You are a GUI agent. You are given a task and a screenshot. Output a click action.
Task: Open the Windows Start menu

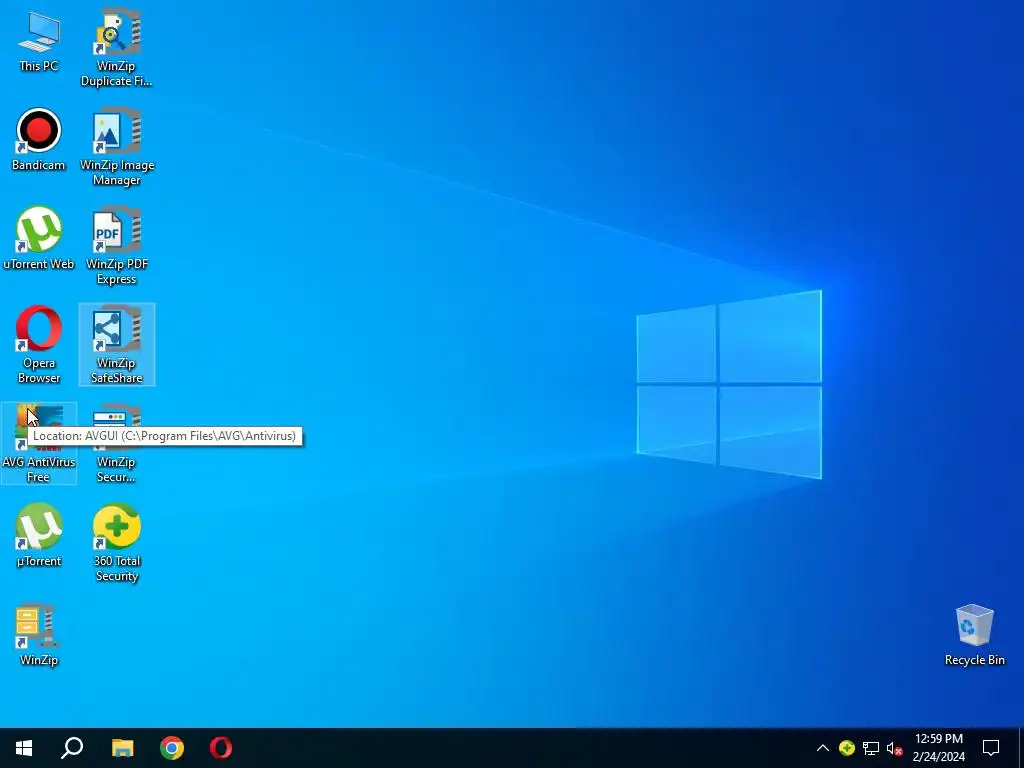[x=24, y=748]
